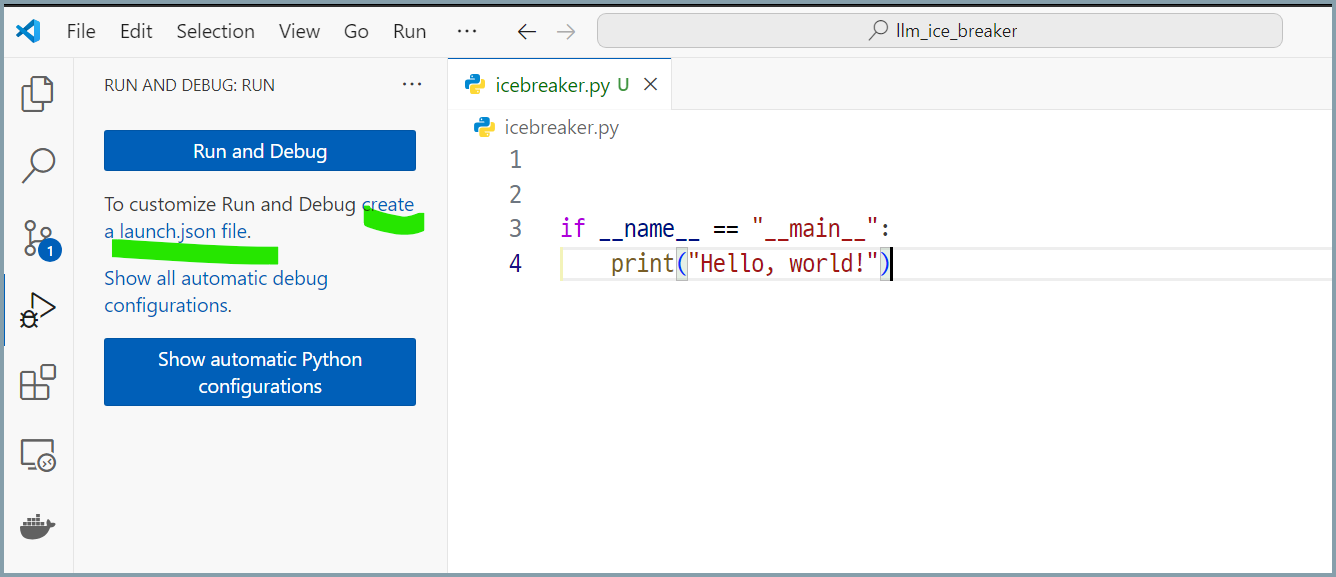The image size is (1336, 577).
Task: Navigate back using the back arrow
Action: click(526, 31)
